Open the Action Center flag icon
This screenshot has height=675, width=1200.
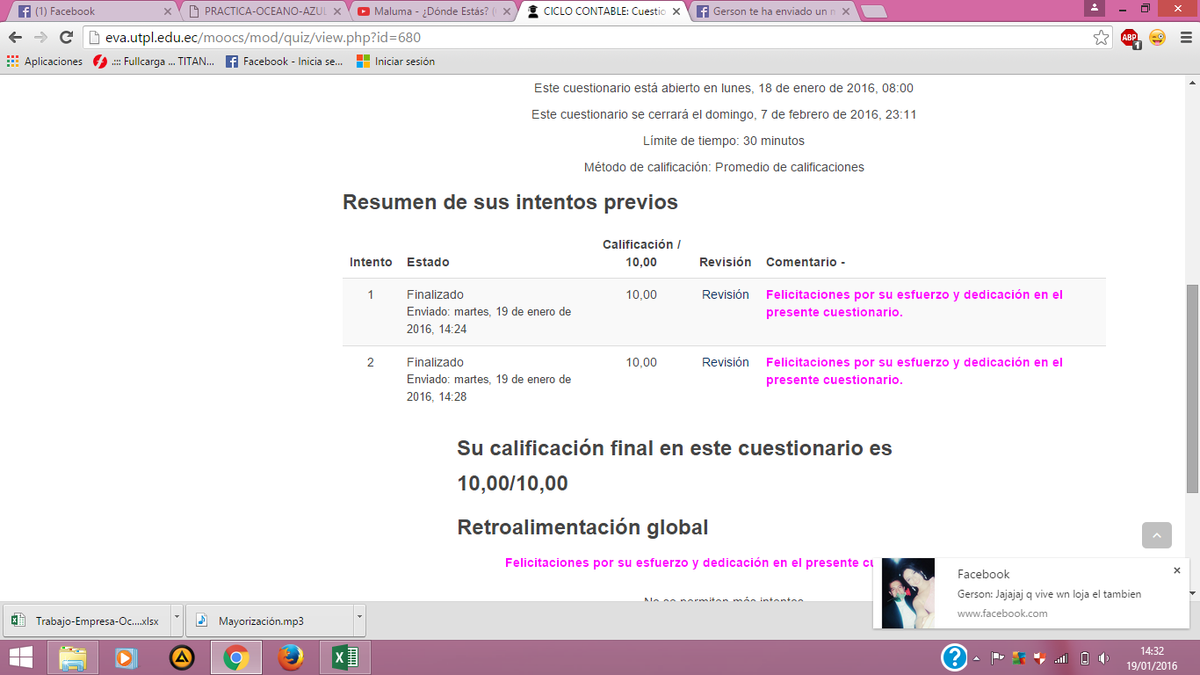point(998,658)
